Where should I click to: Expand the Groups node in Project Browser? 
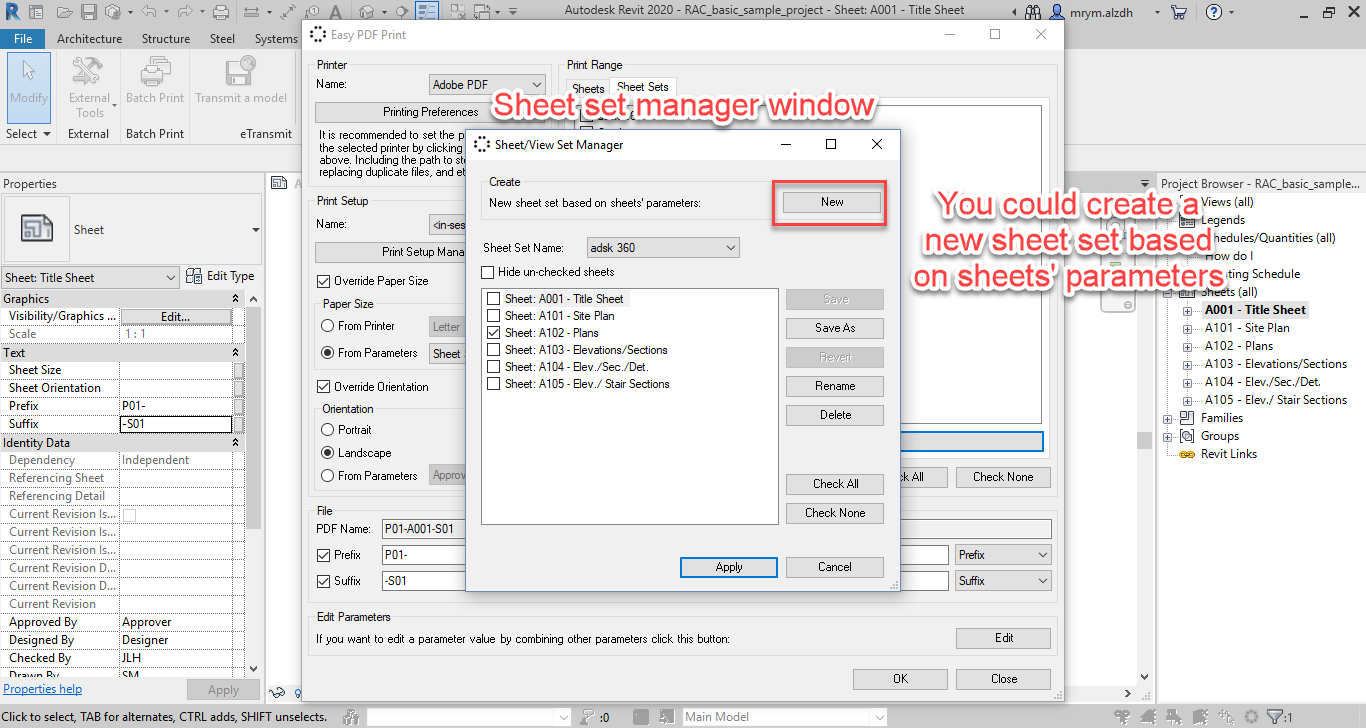point(1168,436)
